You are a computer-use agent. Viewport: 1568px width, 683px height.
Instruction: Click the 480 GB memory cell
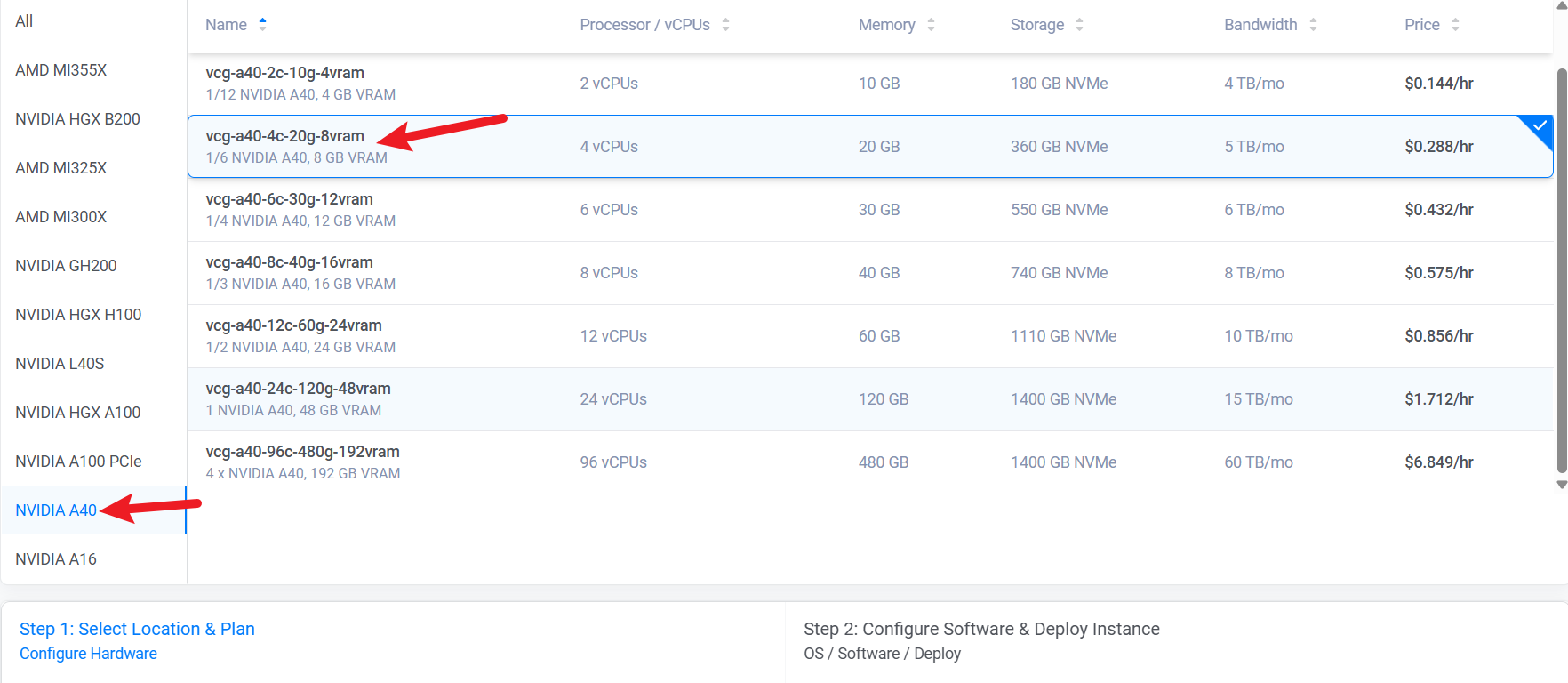(x=884, y=462)
